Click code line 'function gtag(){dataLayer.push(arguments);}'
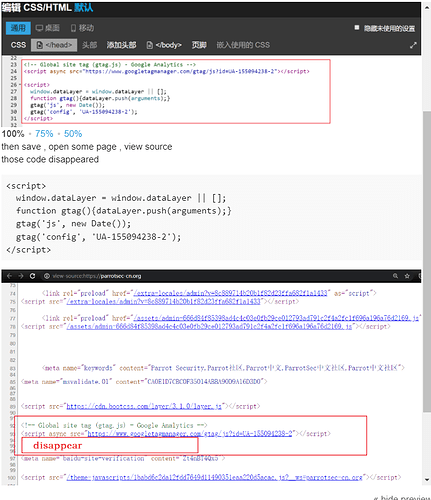 pos(124,211)
